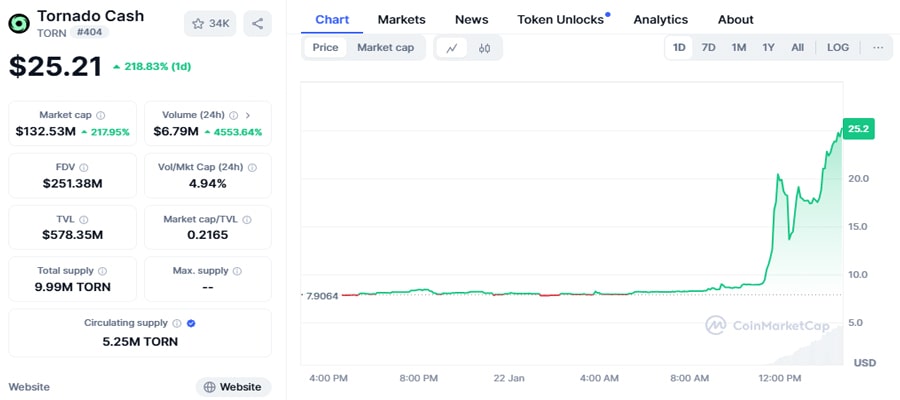The height and width of the screenshot is (400, 900).
Task: Click the 5.25M TORN circulating supply
Action: (140, 342)
